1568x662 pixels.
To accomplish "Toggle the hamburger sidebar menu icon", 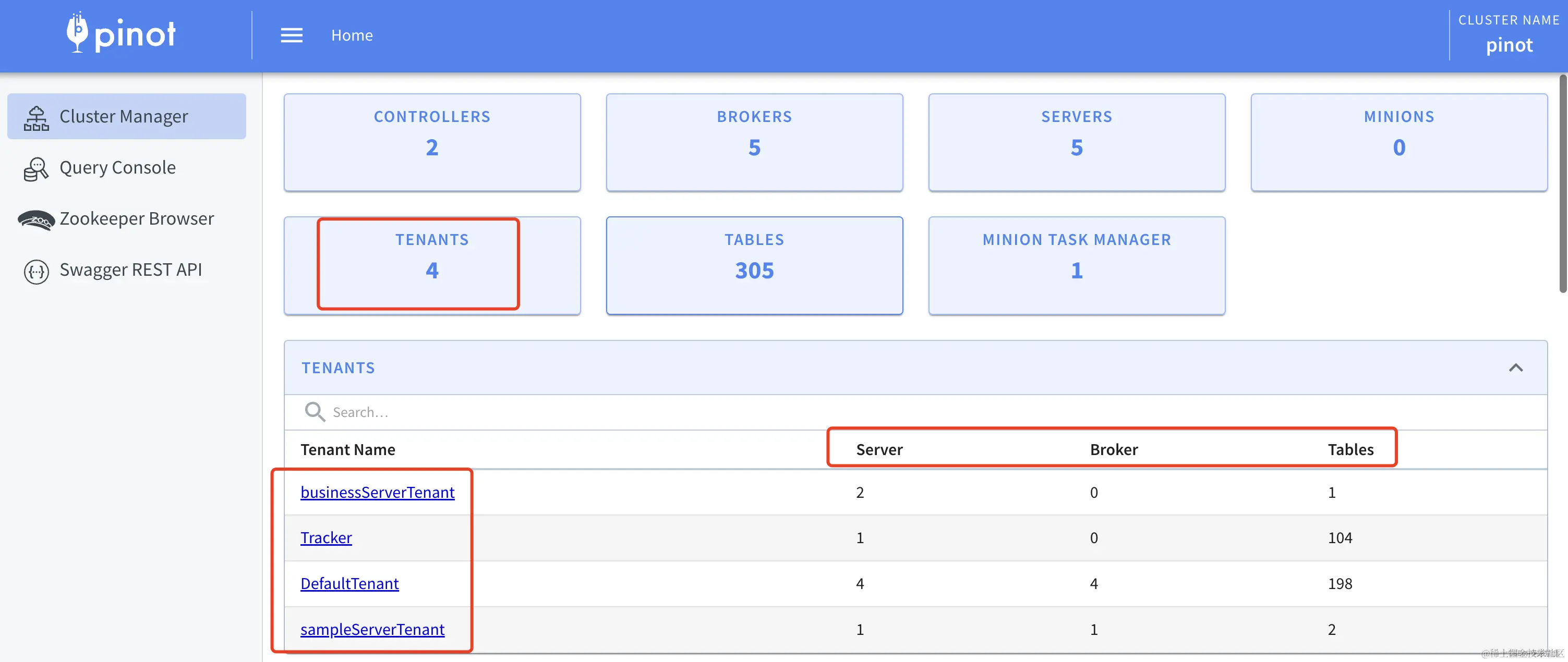I will pyautogui.click(x=291, y=35).
